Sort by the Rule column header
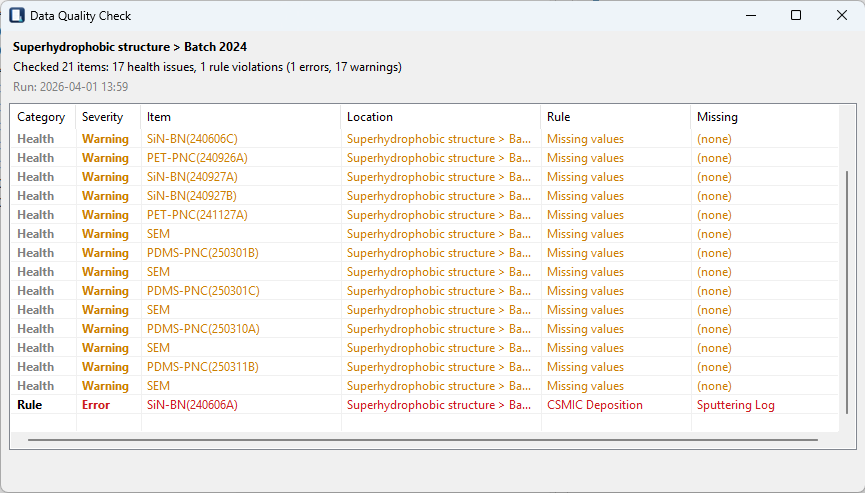Viewport: 865px width, 493px height. pyautogui.click(x=558, y=117)
